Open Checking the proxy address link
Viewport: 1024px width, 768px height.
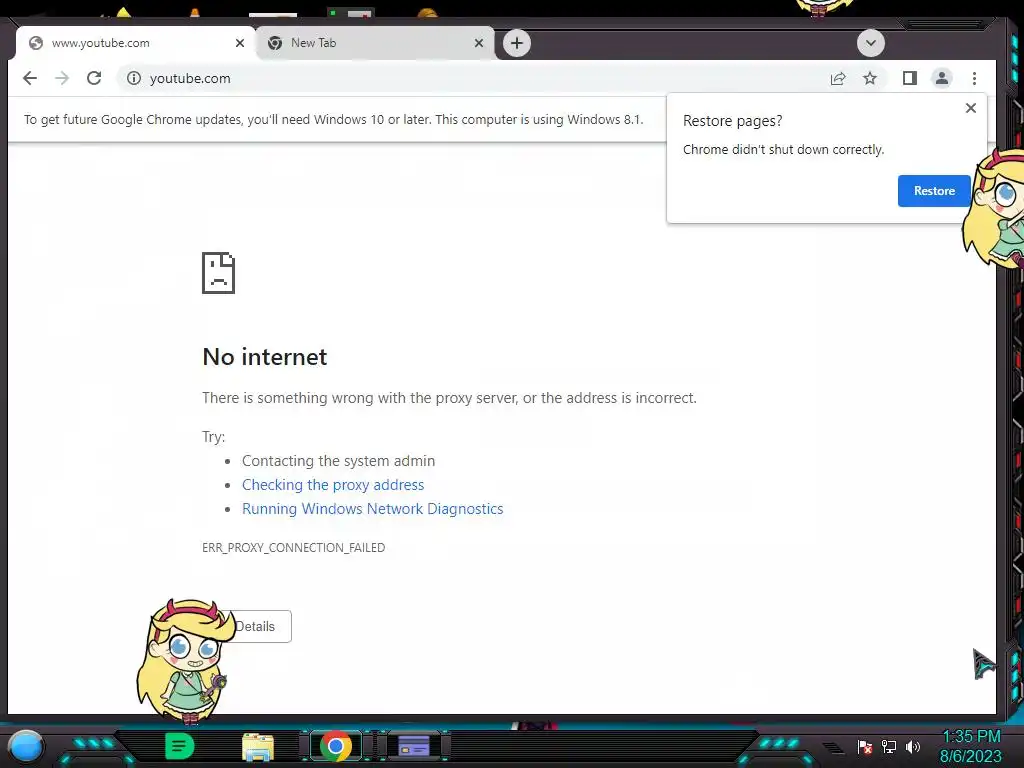[333, 485]
